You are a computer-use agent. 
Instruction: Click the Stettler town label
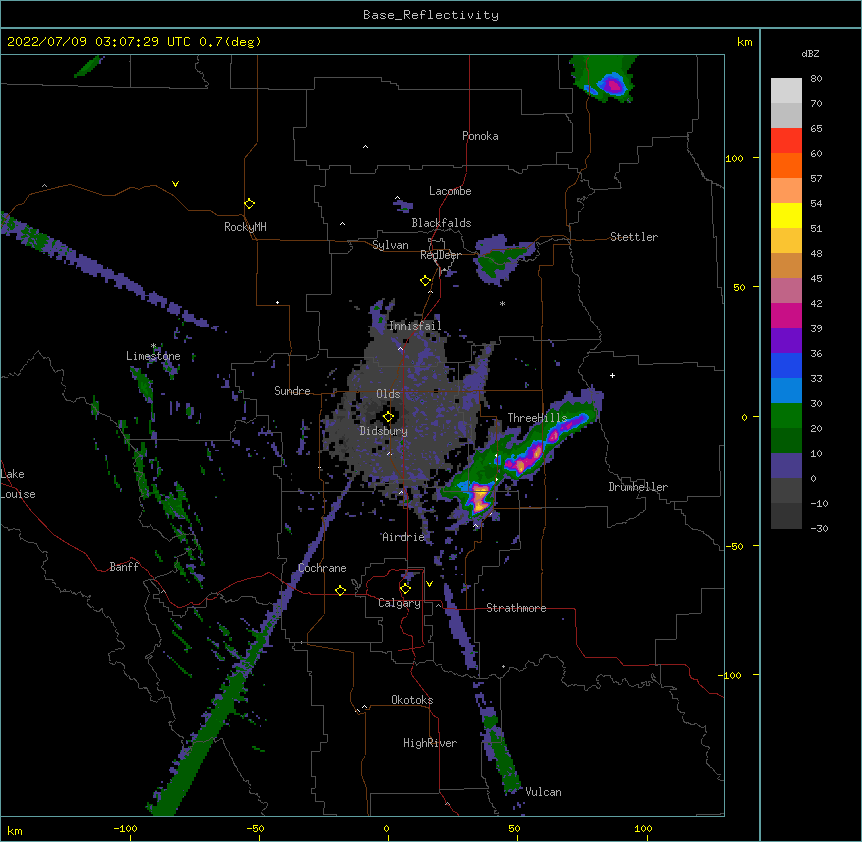634,237
